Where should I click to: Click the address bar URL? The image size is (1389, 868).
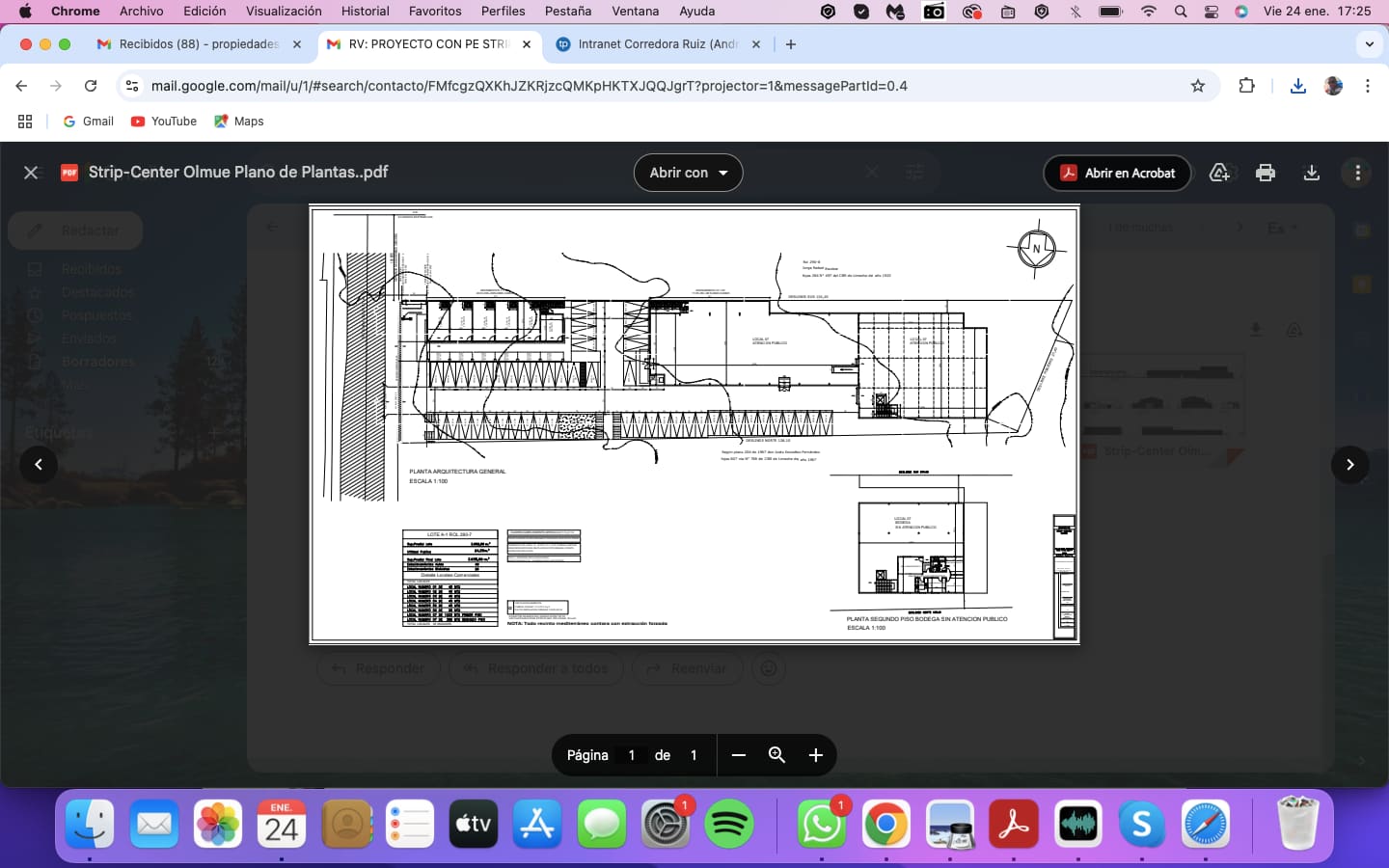click(529, 86)
